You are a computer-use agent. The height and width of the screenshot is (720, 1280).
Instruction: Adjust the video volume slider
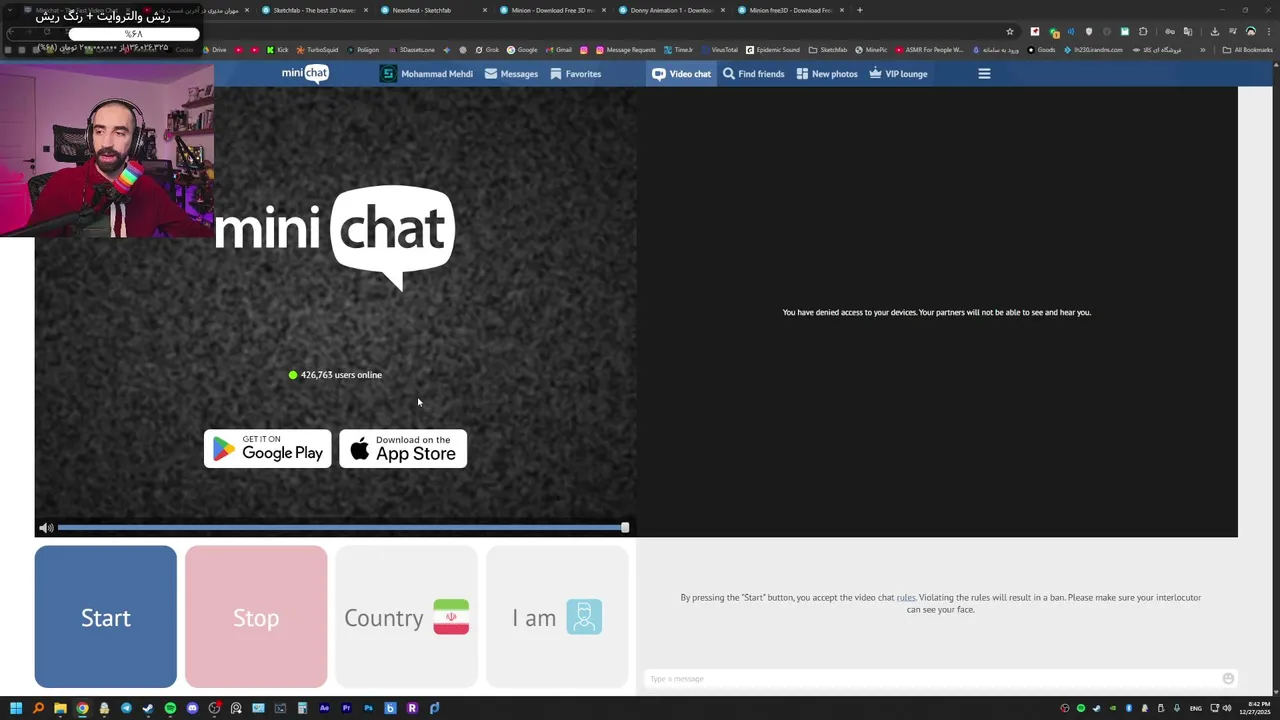pos(341,528)
